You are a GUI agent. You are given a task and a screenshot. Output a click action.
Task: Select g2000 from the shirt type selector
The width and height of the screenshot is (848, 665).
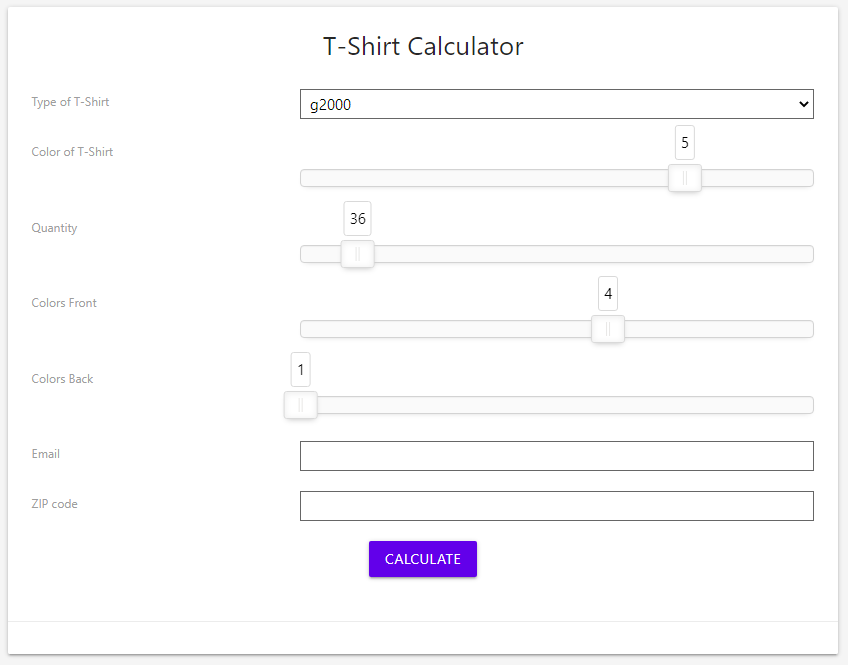[556, 104]
